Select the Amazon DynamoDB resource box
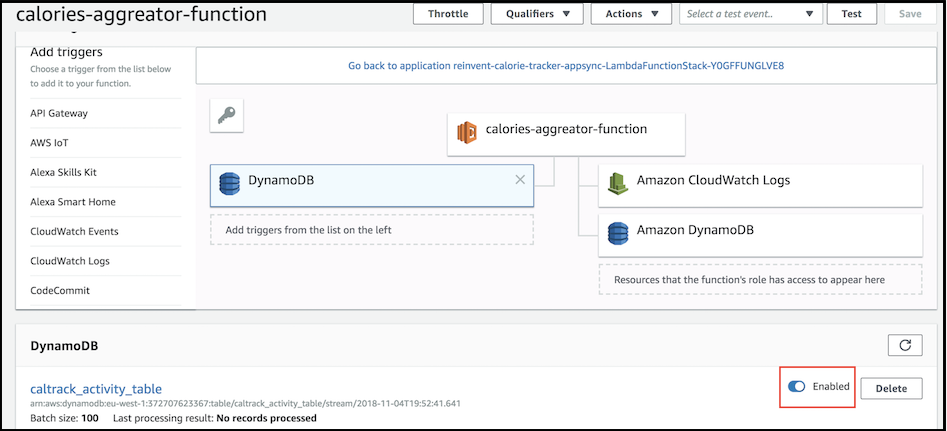Screen dimensions: 947x431 coord(760,235)
